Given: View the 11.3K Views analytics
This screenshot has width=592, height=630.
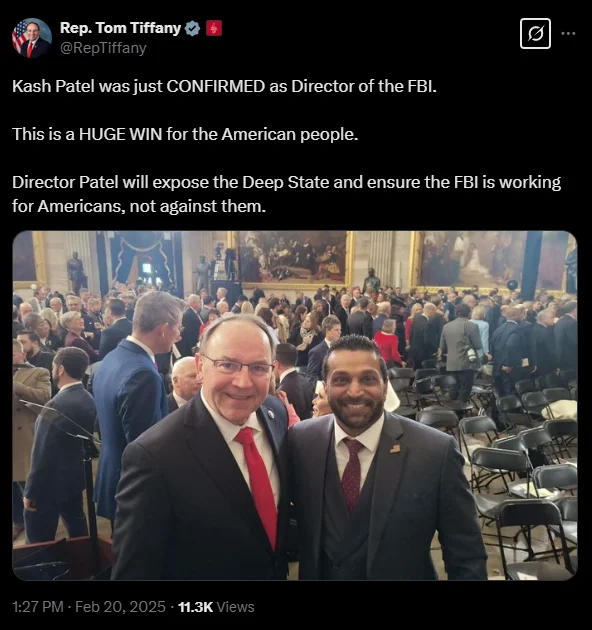Looking at the screenshot, I should click(x=216, y=606).
